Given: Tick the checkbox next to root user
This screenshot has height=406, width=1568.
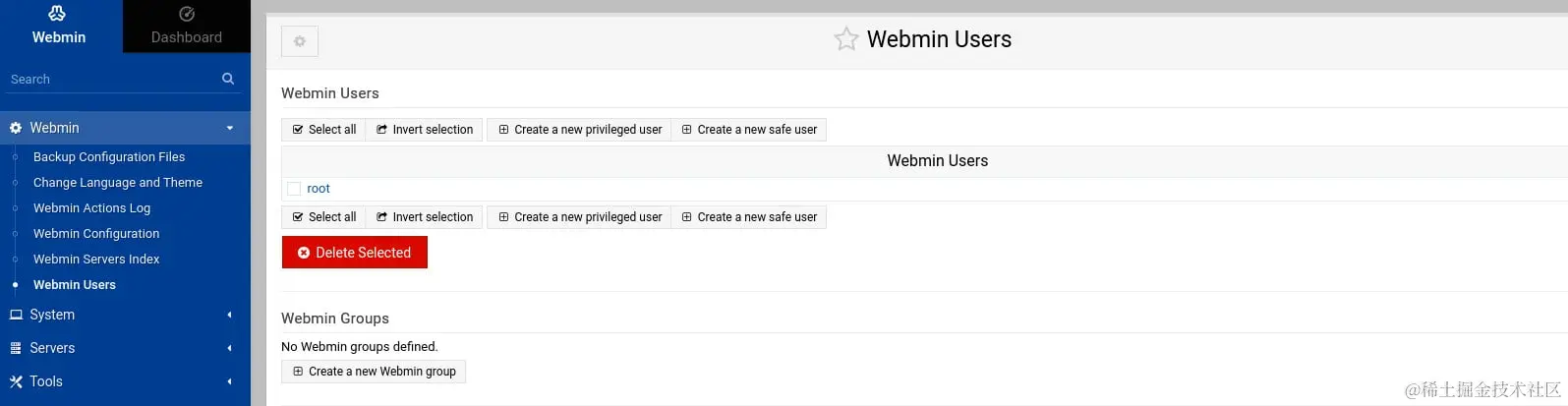Looking at the screenshot, I should [x=294, y=189].
